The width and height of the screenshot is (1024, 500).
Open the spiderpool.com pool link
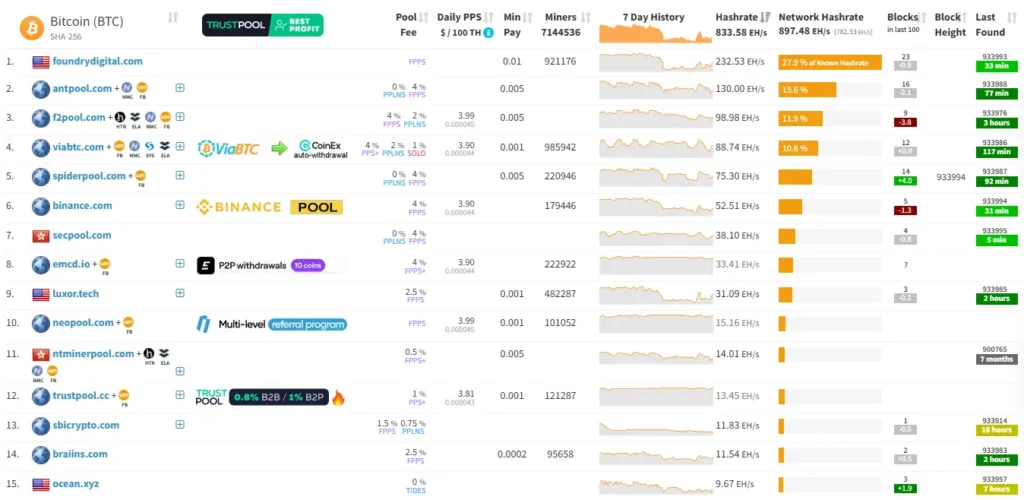(x=89, y=176)
